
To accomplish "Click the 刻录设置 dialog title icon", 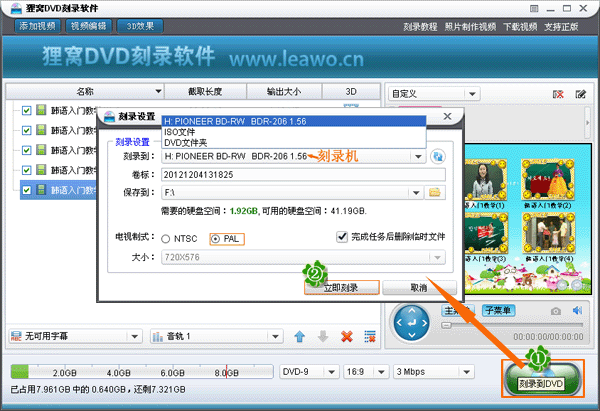I will pyautogui.click(x=109, y=116).
